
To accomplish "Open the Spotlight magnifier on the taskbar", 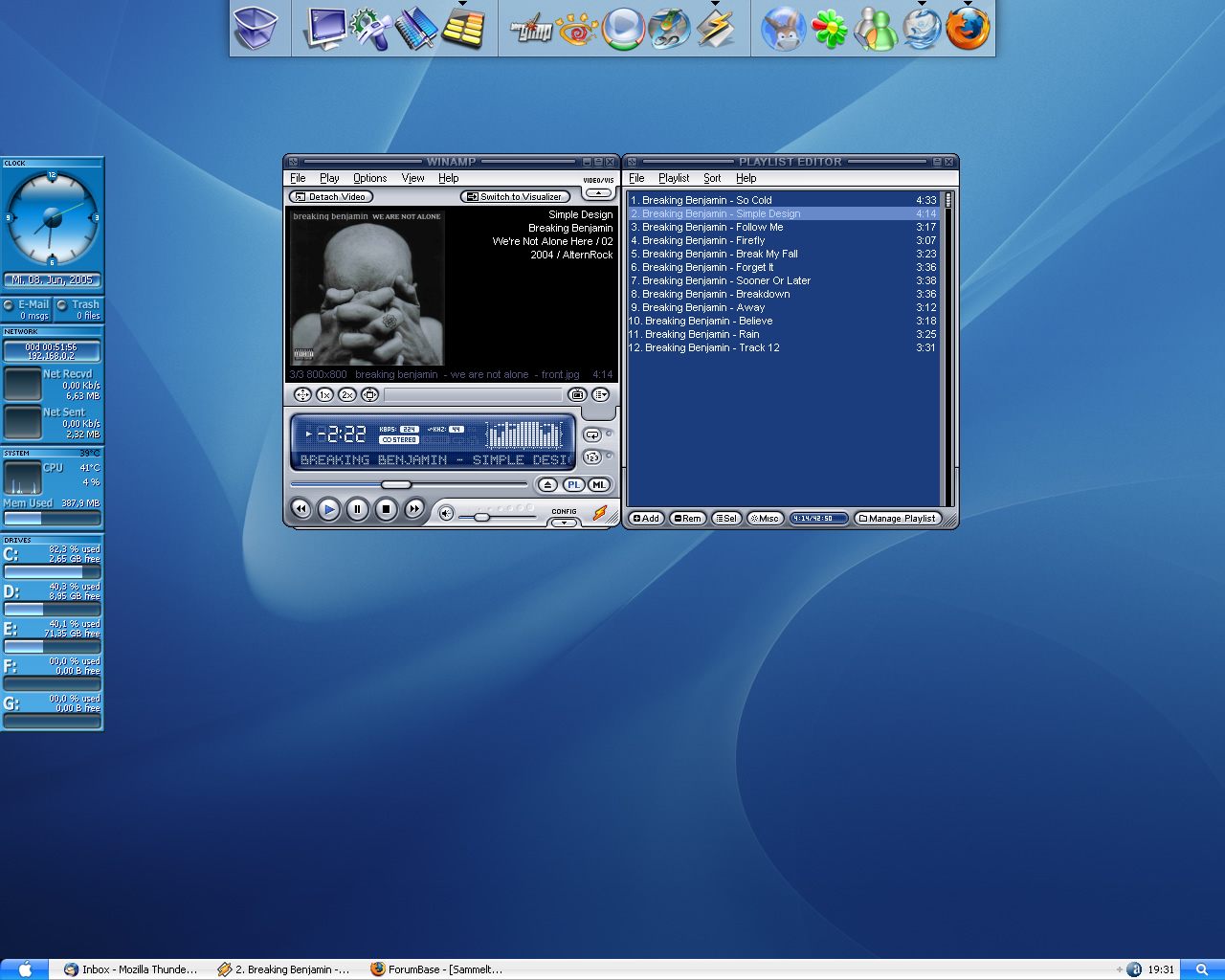I will point(1202,969).
